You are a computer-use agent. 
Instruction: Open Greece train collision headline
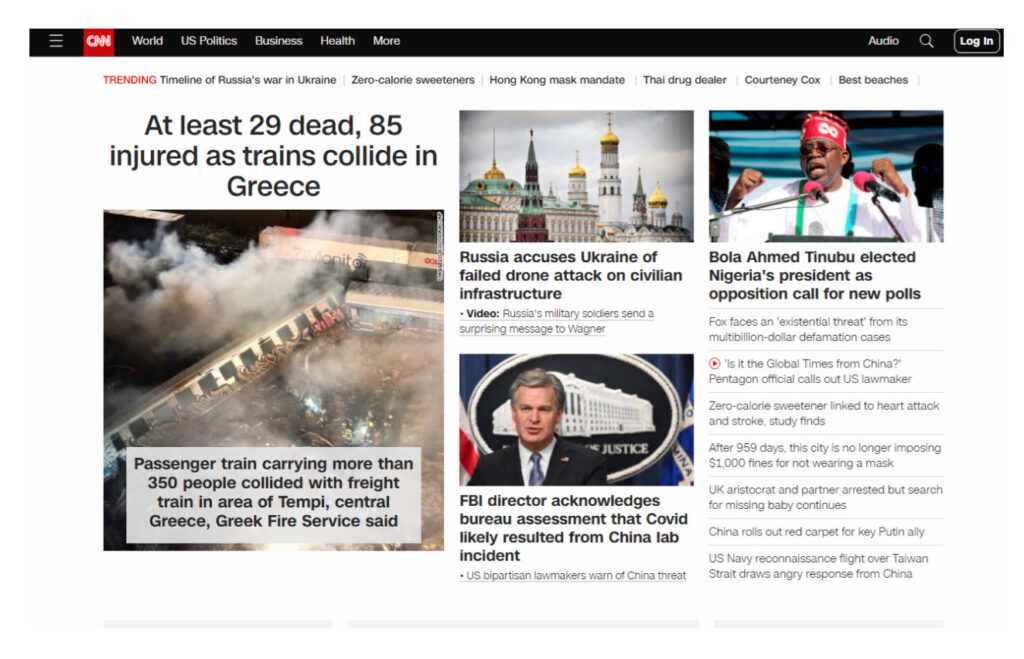pos(273,156)
